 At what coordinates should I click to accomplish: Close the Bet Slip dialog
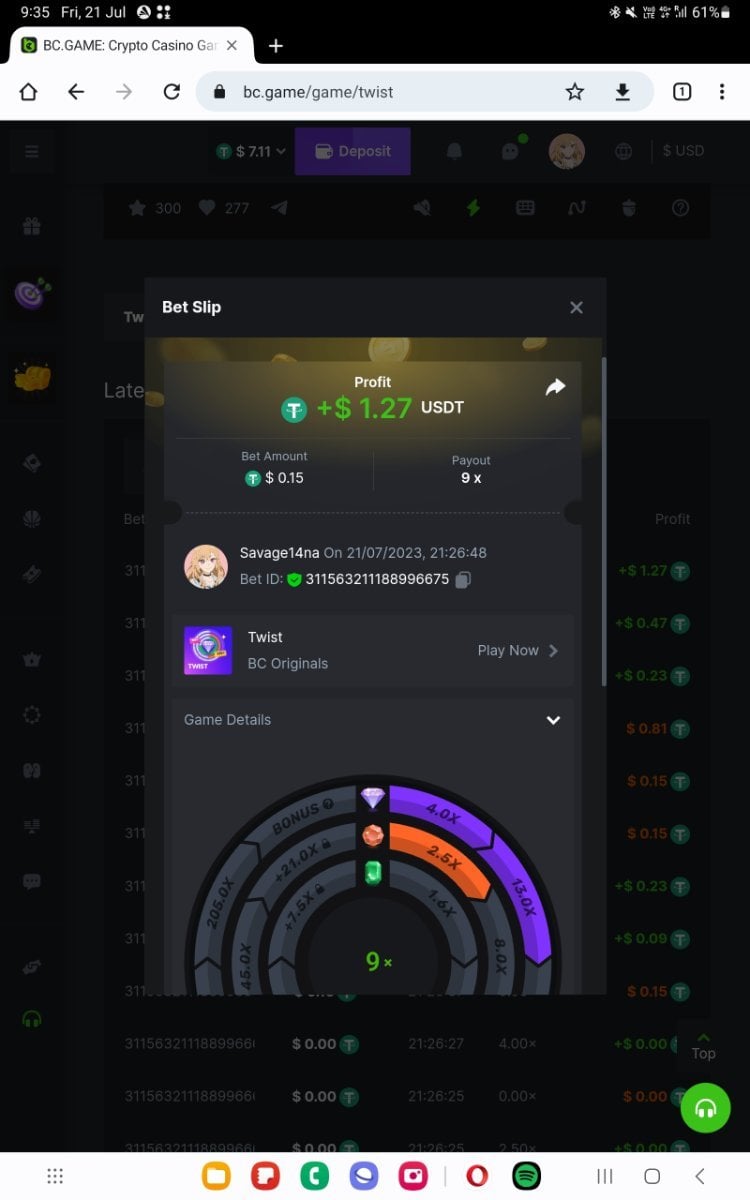[x=576, y=307]
